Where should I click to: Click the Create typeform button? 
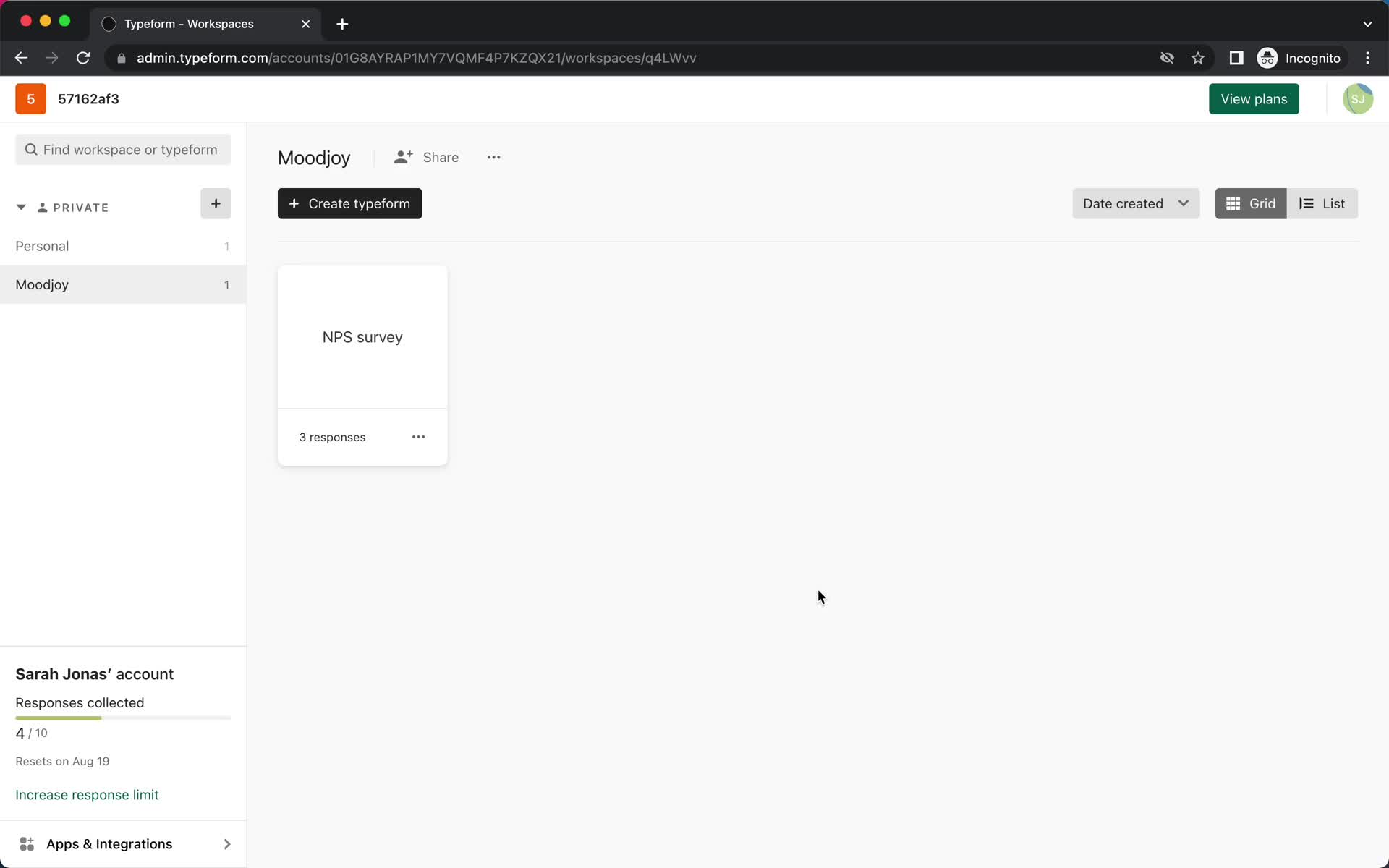[349, 203]
